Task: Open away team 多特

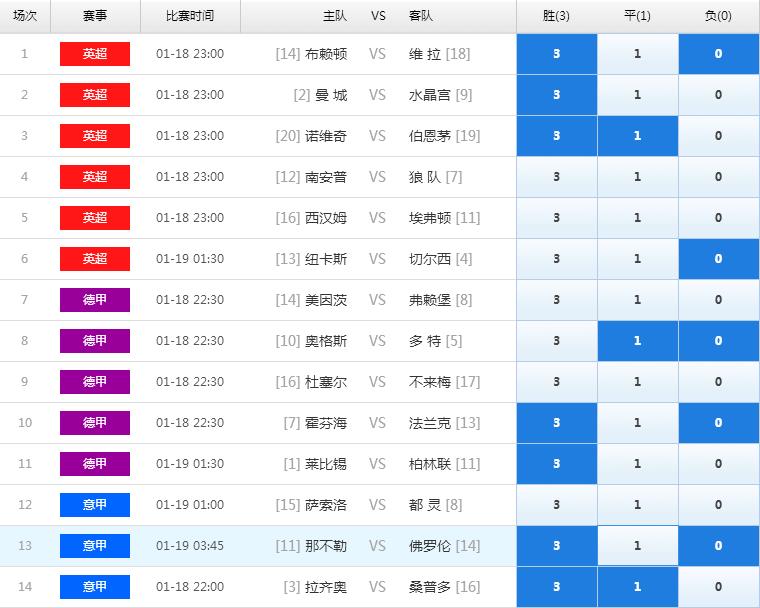Action: point(425,340)
